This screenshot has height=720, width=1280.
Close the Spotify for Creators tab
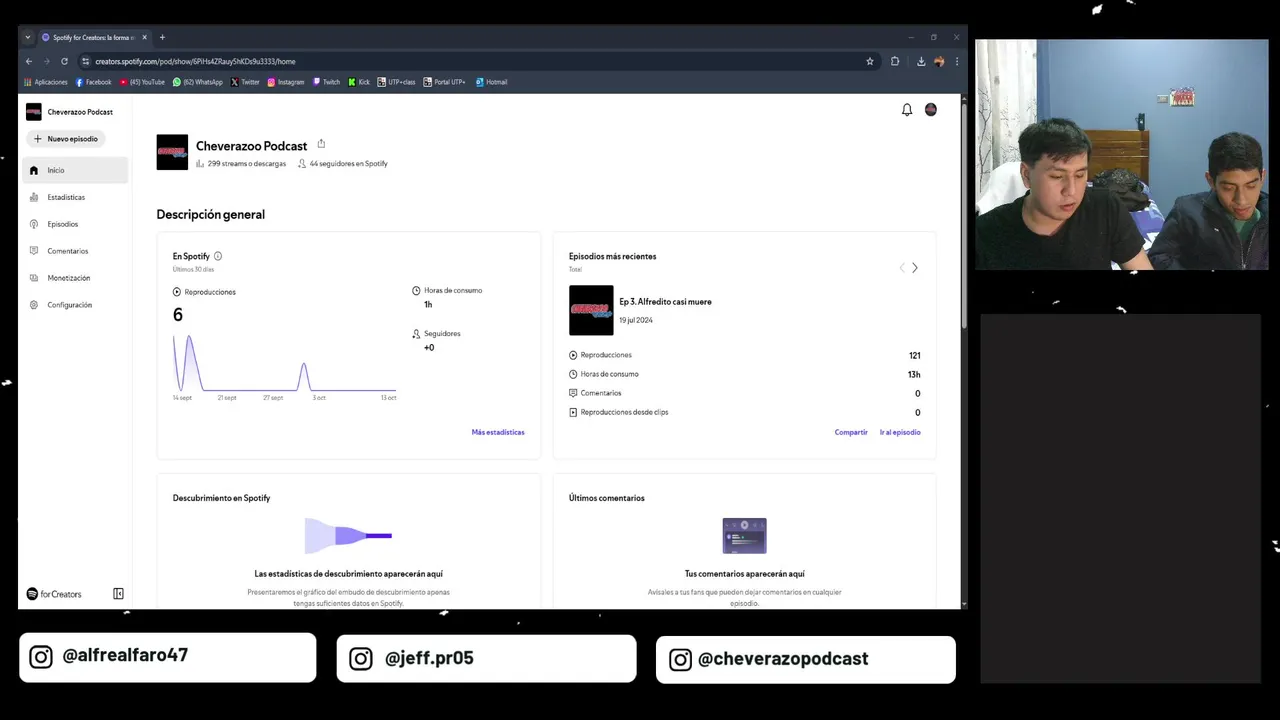pyautogui.click(x=144, y=37)
